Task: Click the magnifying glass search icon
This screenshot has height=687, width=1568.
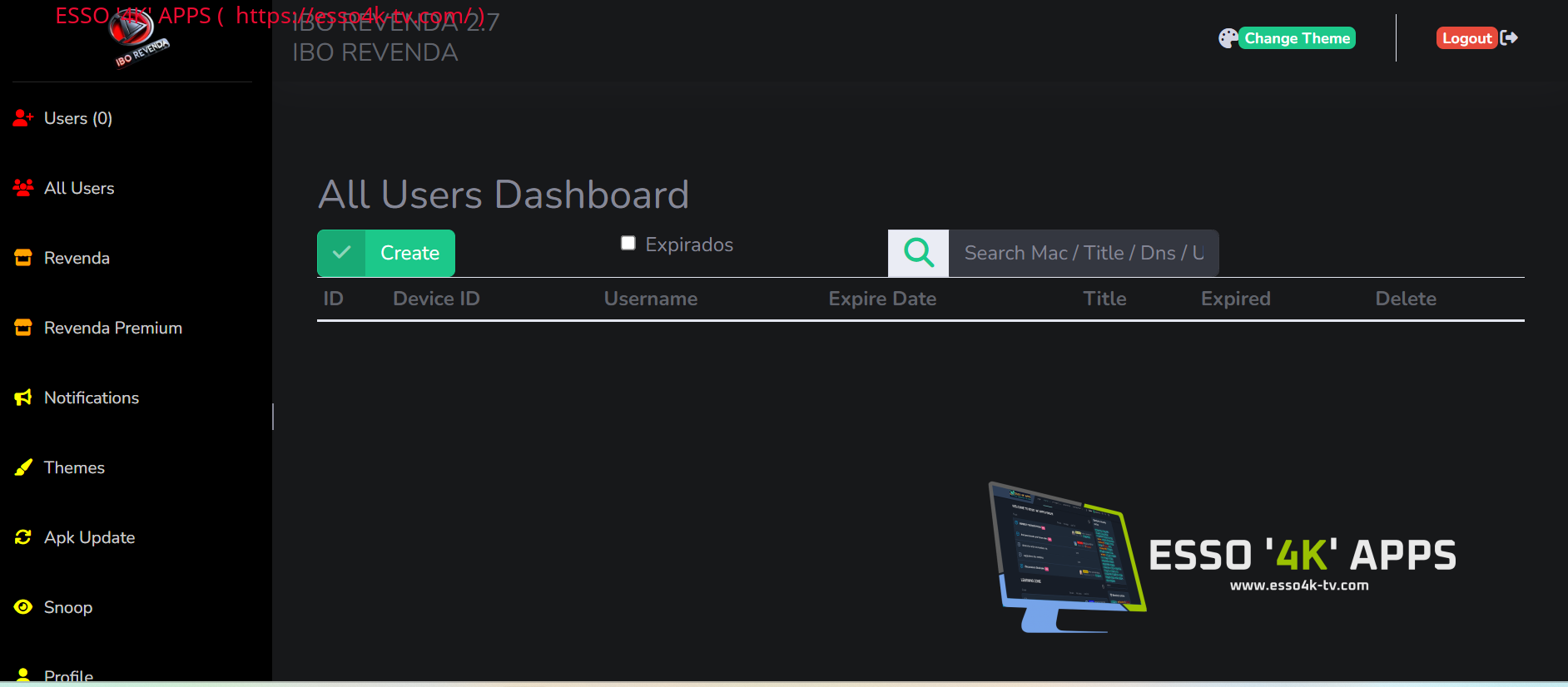Action: tap(919, 253)
